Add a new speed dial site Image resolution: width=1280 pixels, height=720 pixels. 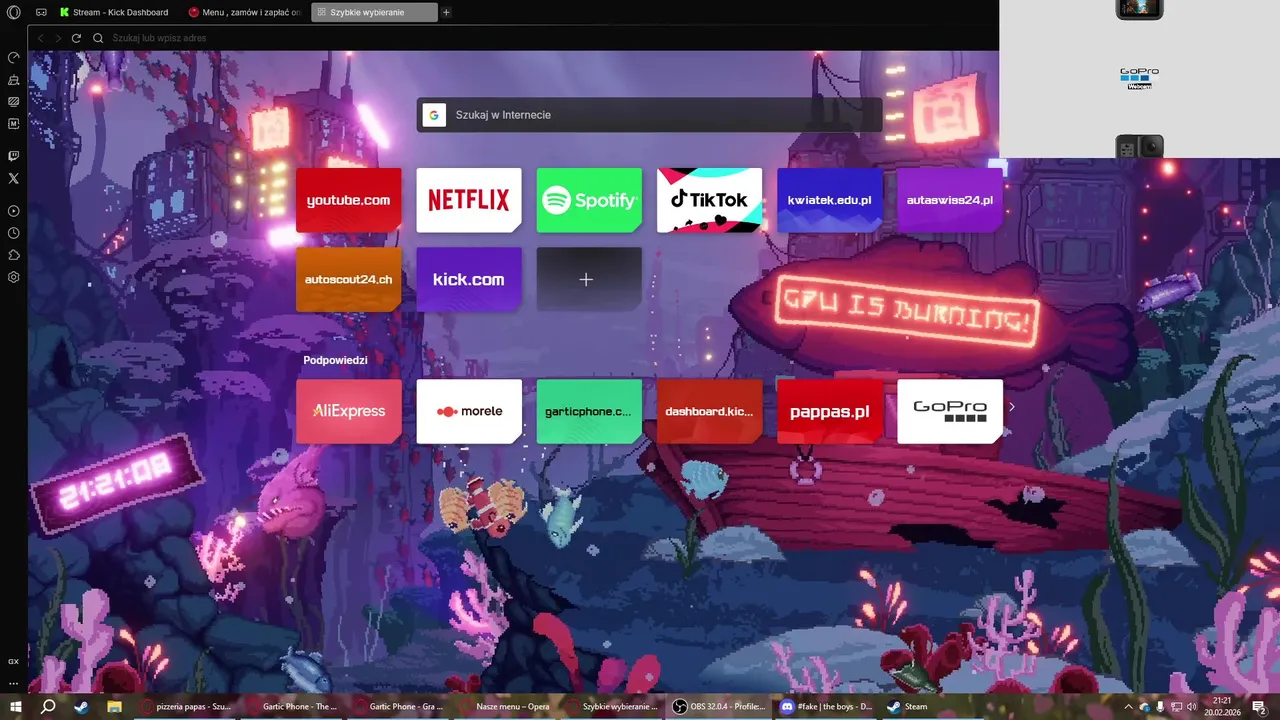589,279
